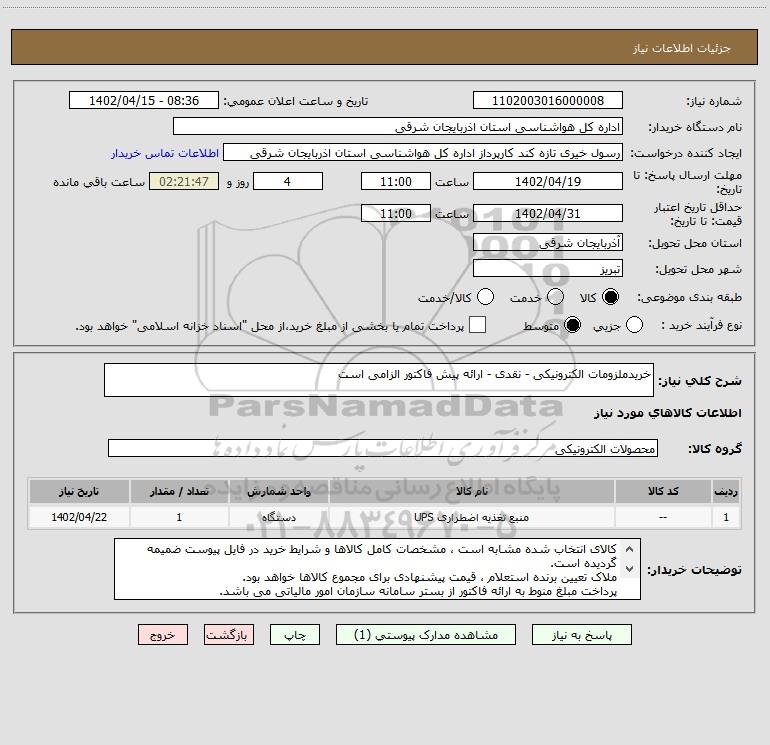Select the کالا radio button
Image resolution: width=770 pixels, height=745 pixels.
click(610, 297)
